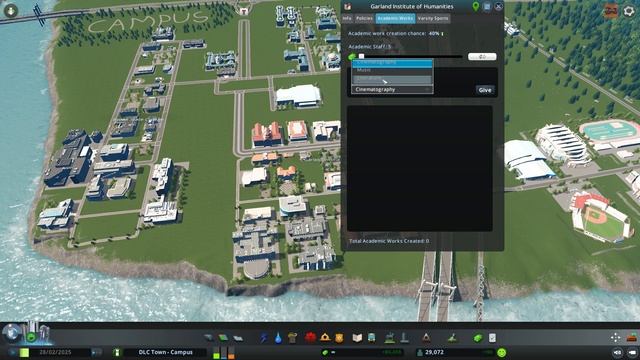This screenshot has width=640, height=360.
Task: Click the Academic Staff slider track
Action: [x=411, y=57]
